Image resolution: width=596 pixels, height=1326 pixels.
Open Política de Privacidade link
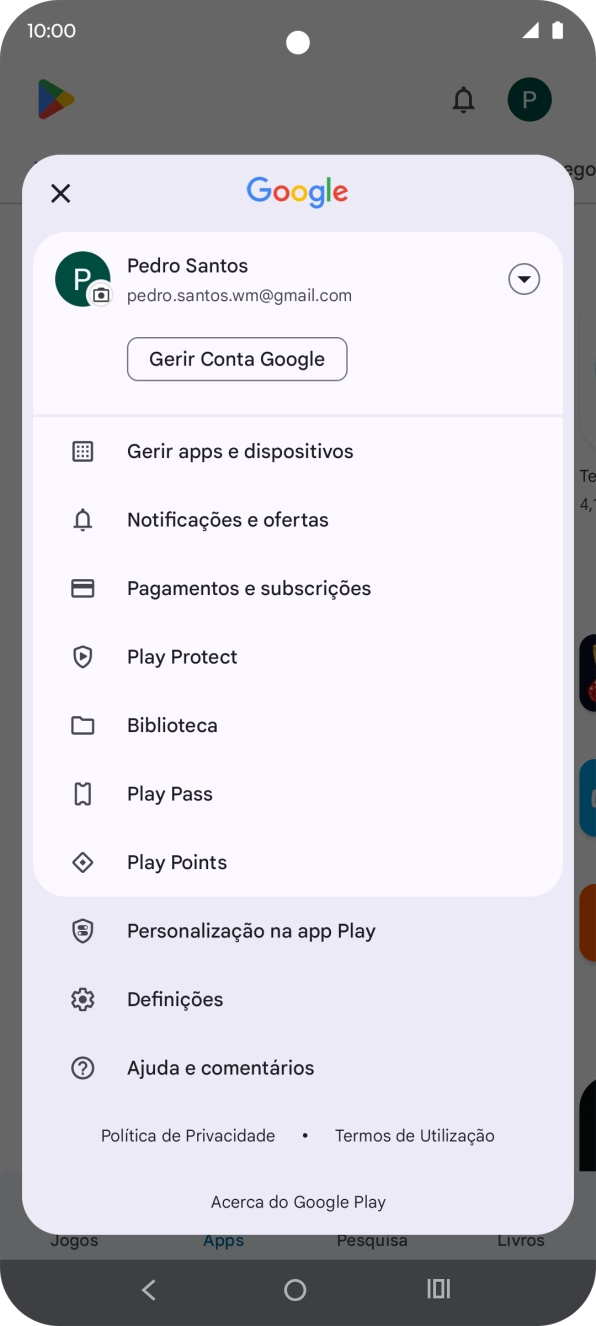pos(187,1135)
